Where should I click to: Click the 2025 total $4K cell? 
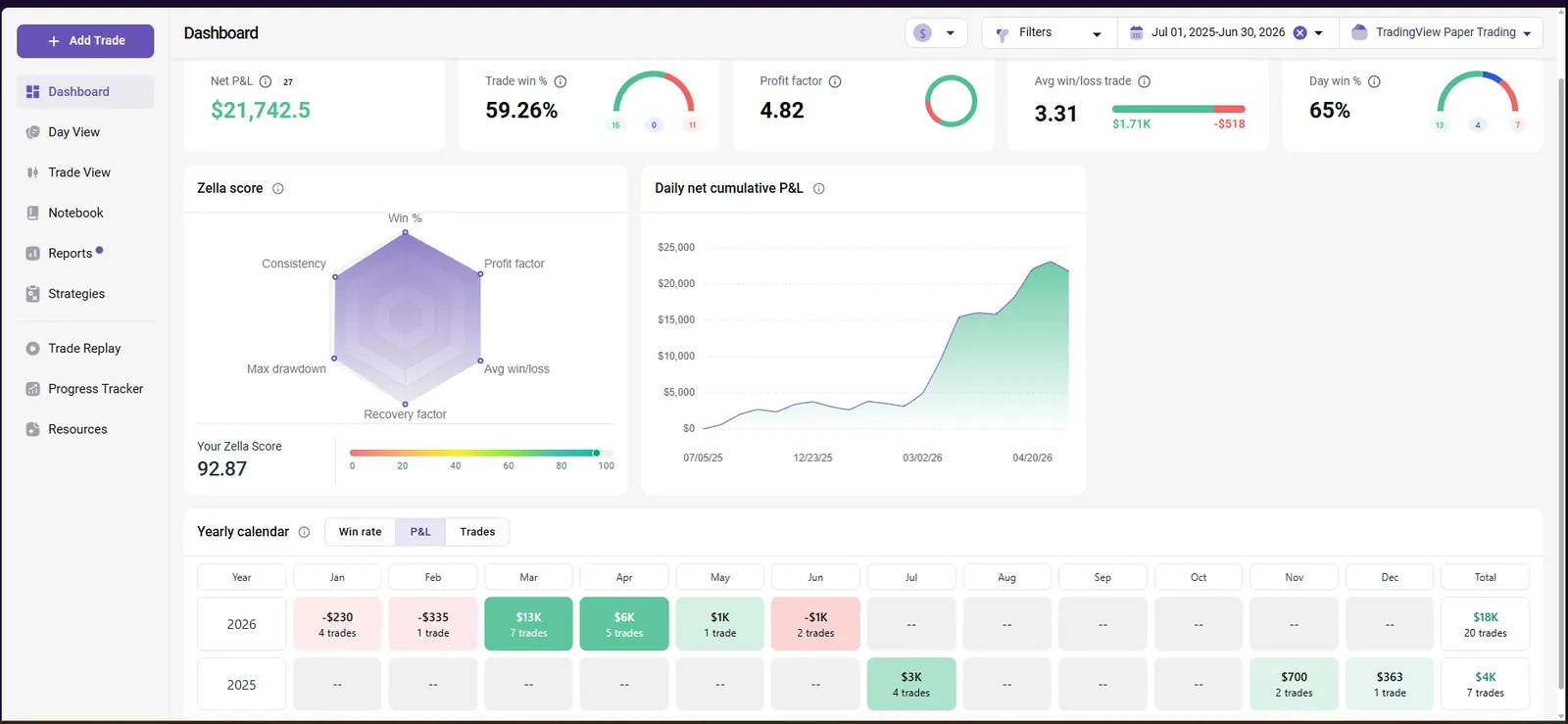coord(1486,684)
